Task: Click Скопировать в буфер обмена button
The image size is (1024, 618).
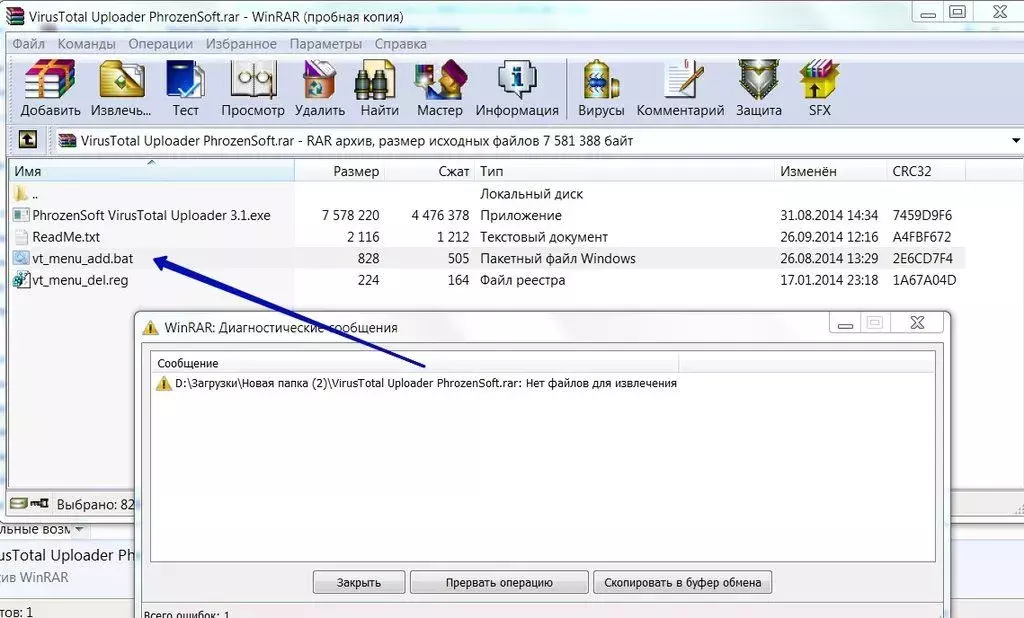Action: (682, 582)
